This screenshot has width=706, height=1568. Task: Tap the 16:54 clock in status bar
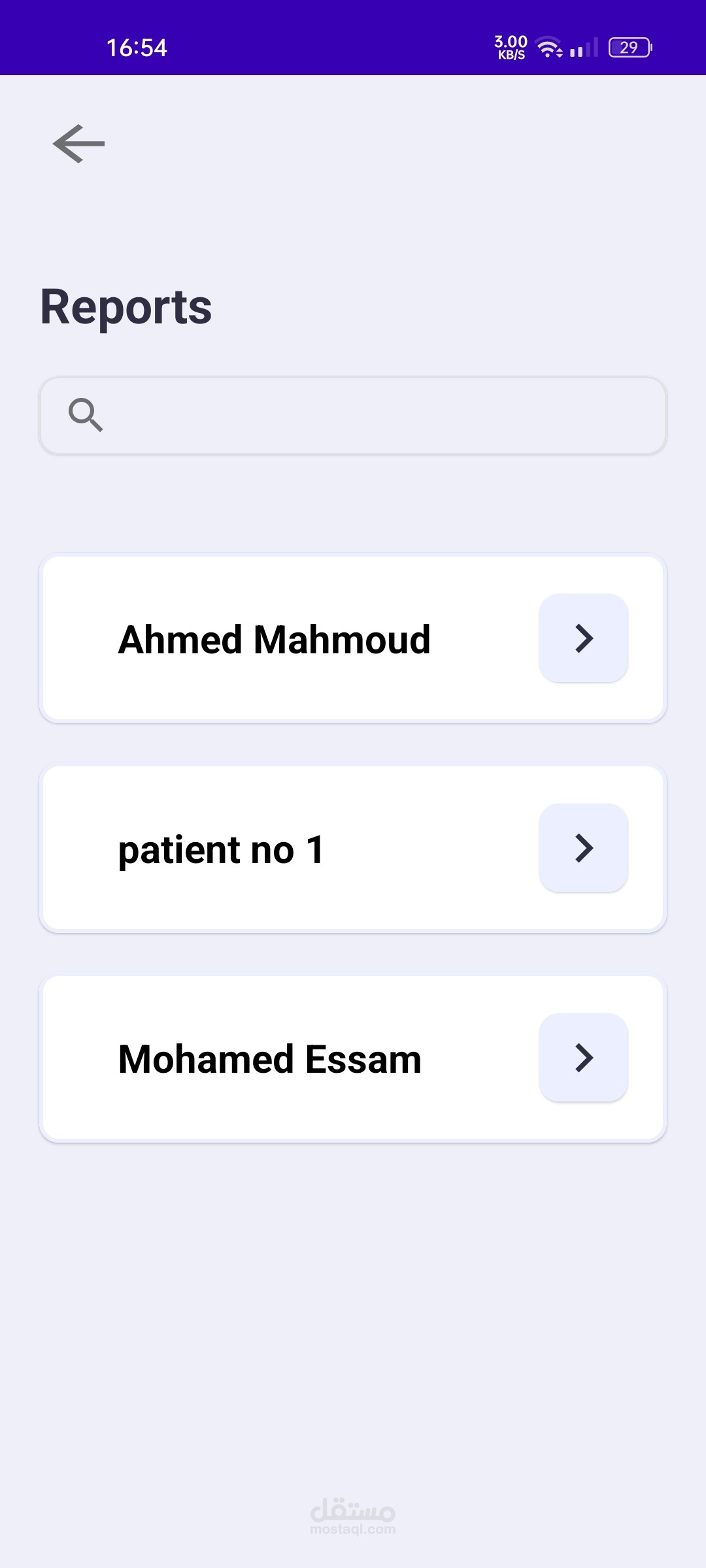137,48
